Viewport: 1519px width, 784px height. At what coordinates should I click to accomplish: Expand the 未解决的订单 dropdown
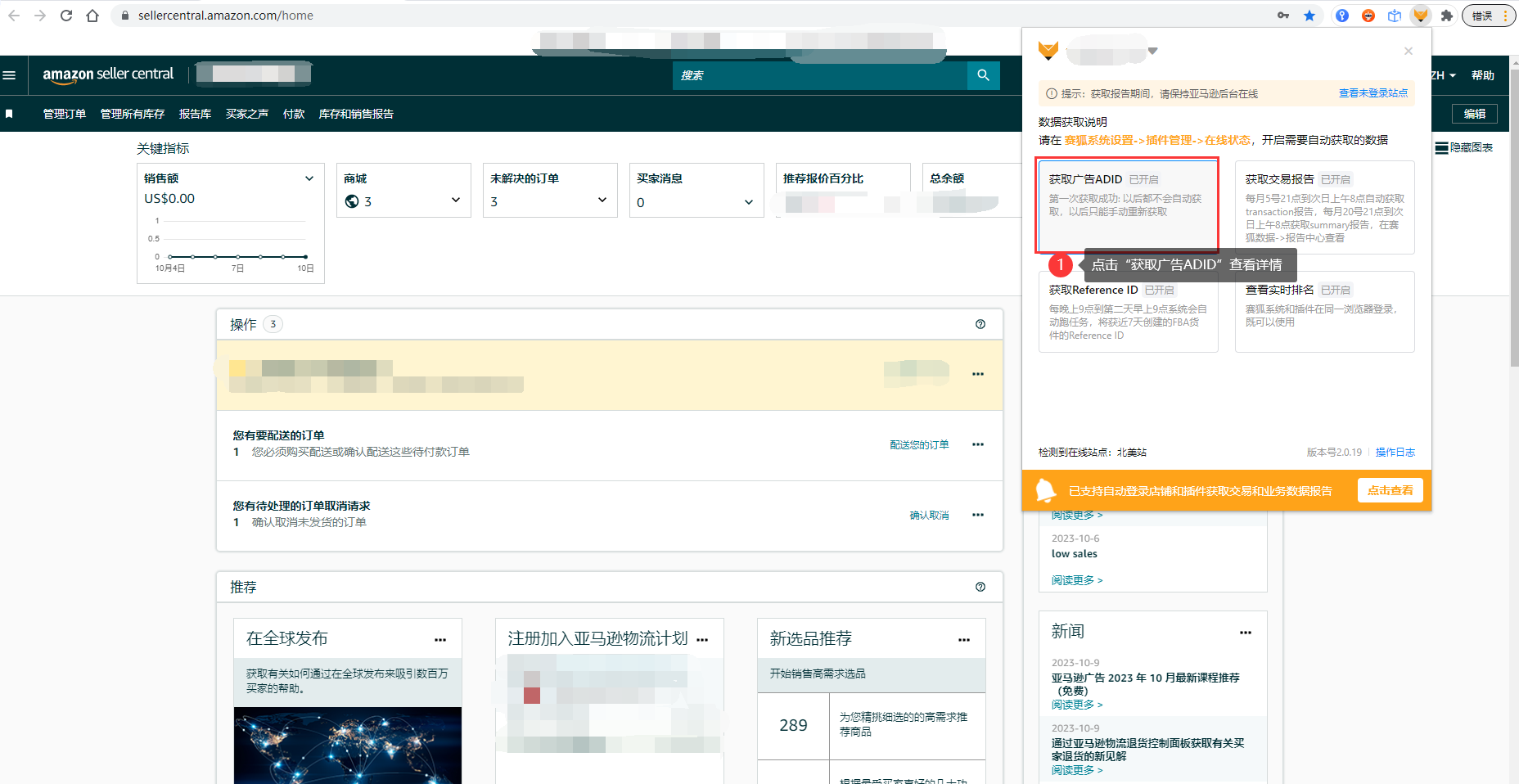pos(602,201)
